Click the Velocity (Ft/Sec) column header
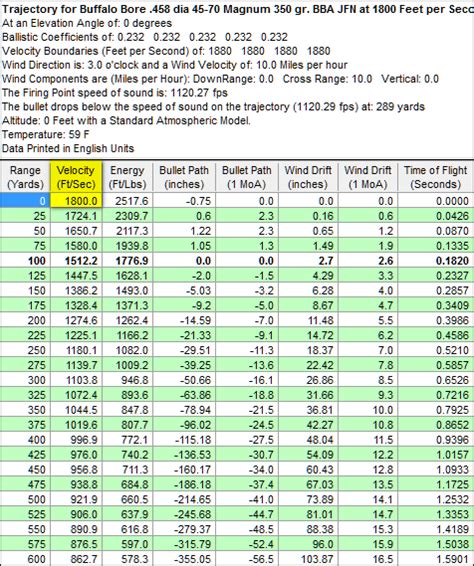Image resolution: width=474 pixels, height=566 pixels. [x=76, y=177]
